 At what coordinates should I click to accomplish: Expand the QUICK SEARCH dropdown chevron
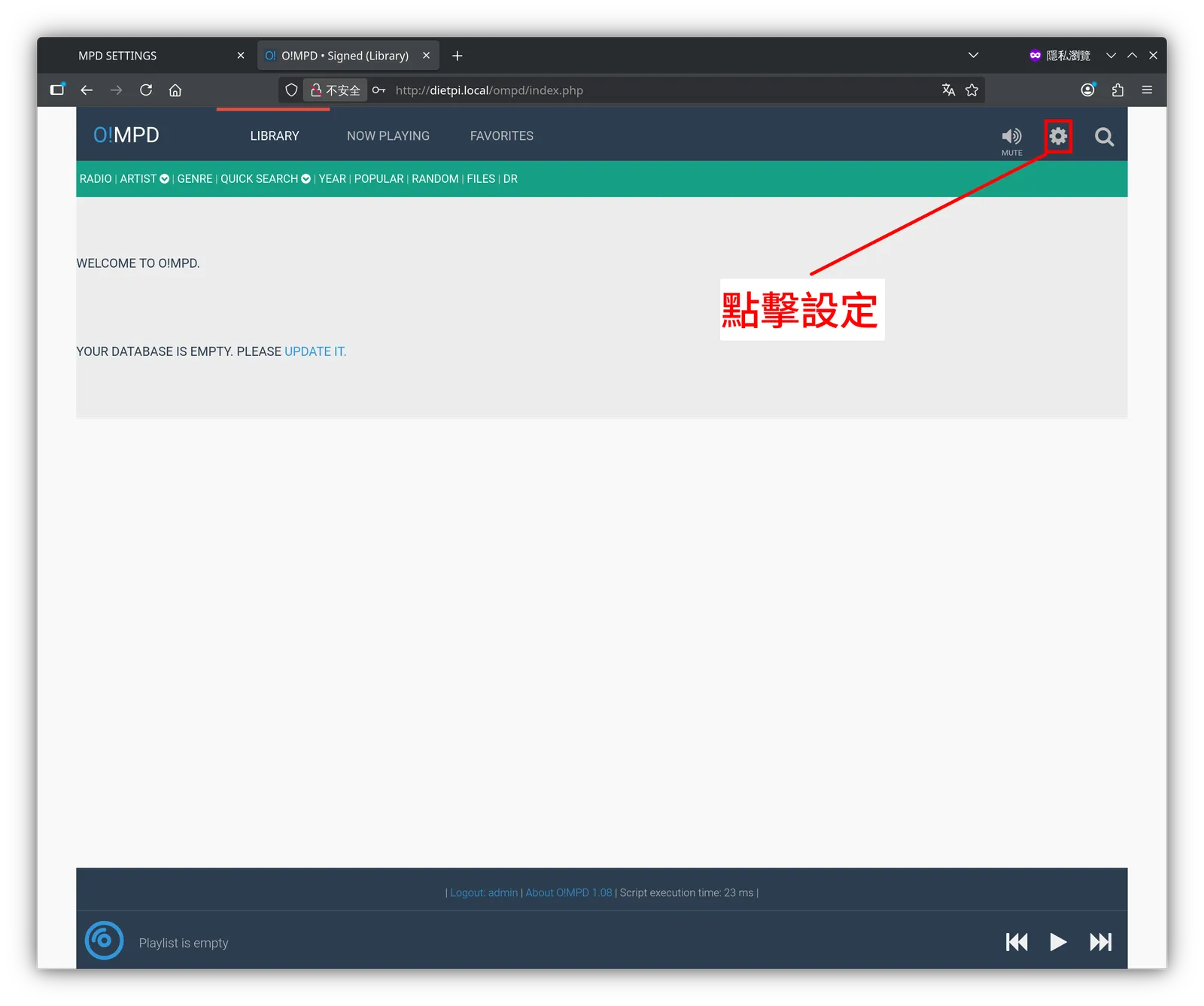(x=306, y=179)
